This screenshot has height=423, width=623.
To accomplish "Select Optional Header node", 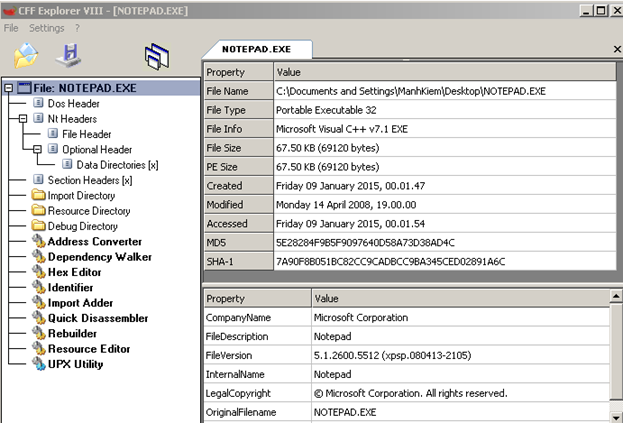I will click(97, 150).
